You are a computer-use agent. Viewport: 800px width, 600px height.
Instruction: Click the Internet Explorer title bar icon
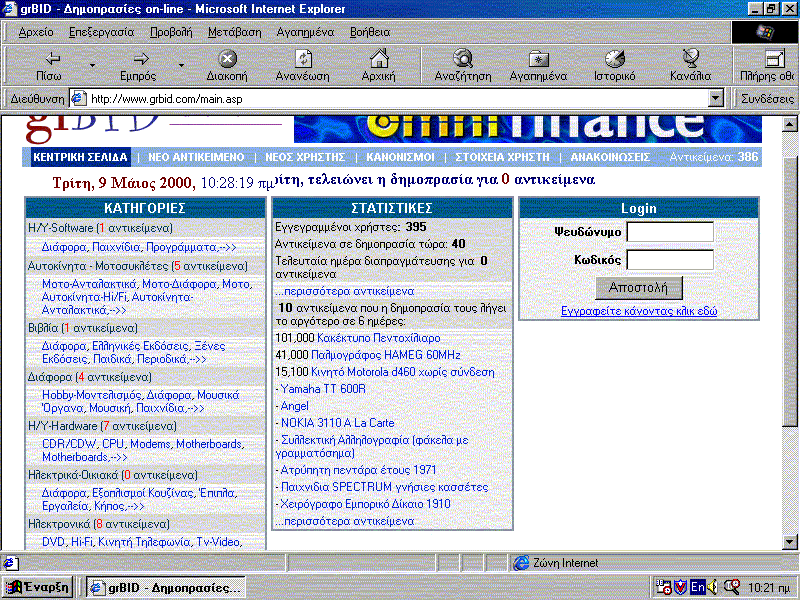[x=9, y=9]
